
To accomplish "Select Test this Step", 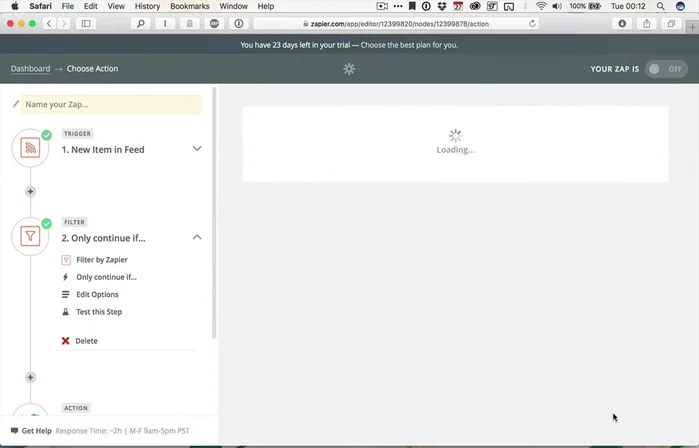I will pyautogui.click(x=99, y=312).
